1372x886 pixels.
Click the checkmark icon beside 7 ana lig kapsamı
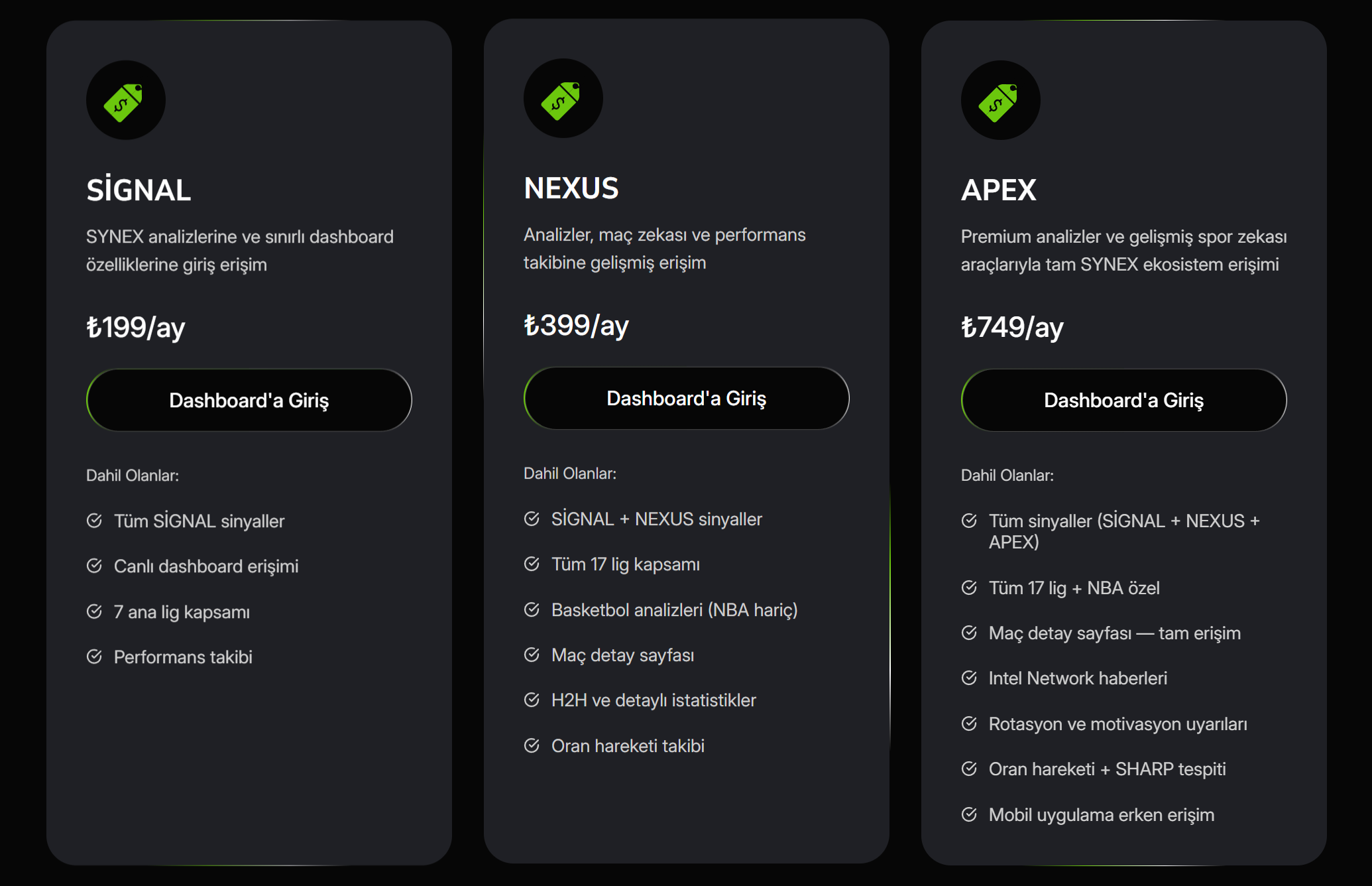94,611
